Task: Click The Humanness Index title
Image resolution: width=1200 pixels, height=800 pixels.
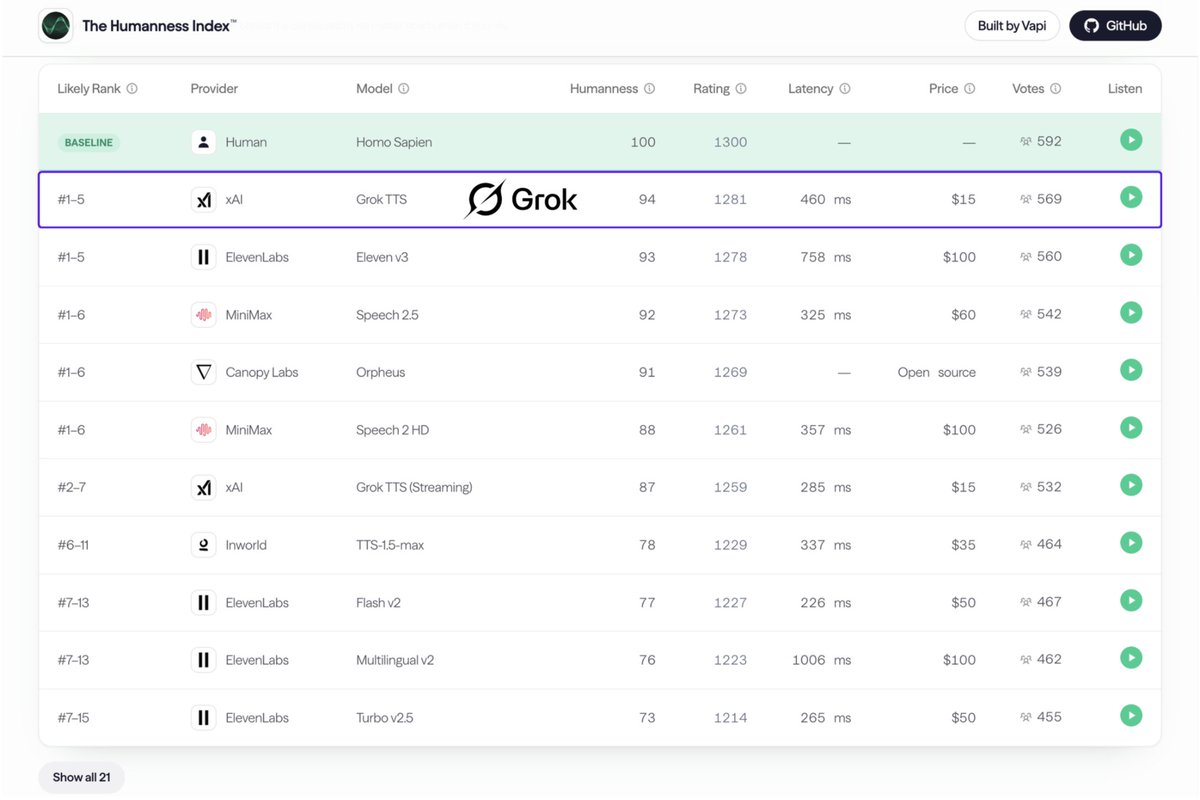Action: (159, 26)
